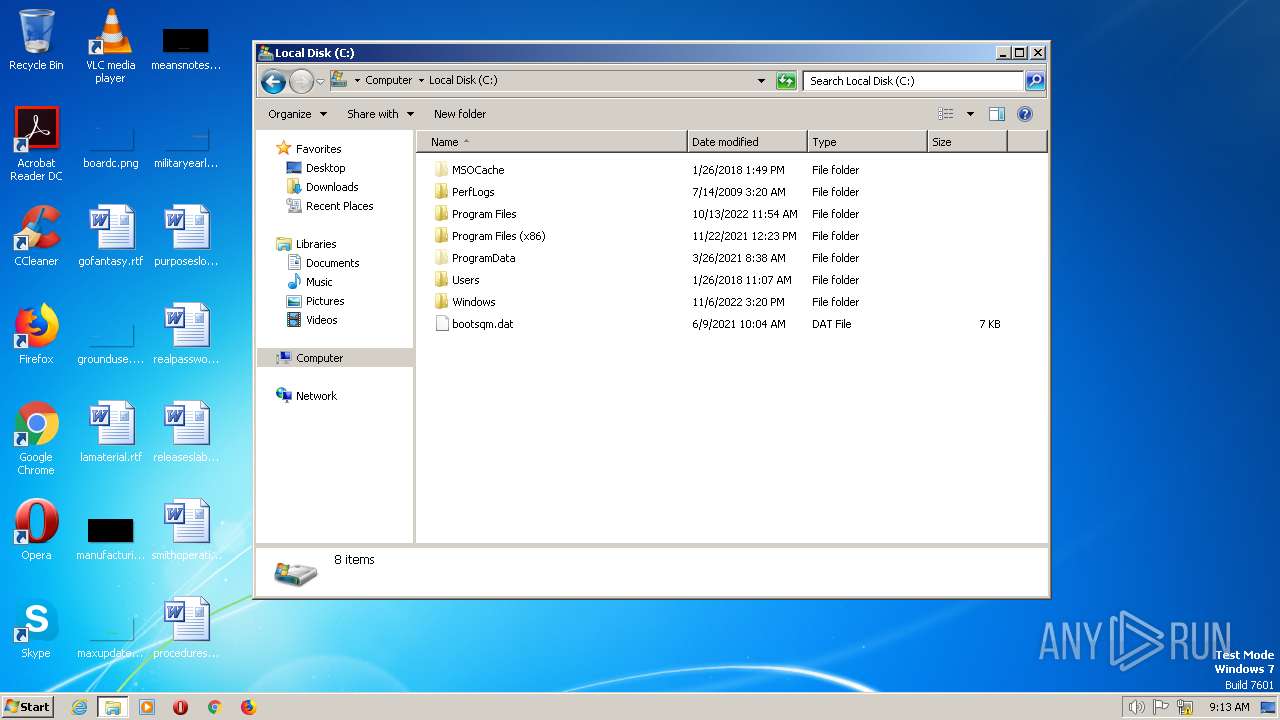Open Action Center flag tray icon
This screenshot has width=1280, height=720.
click(x=1162, y=707)
